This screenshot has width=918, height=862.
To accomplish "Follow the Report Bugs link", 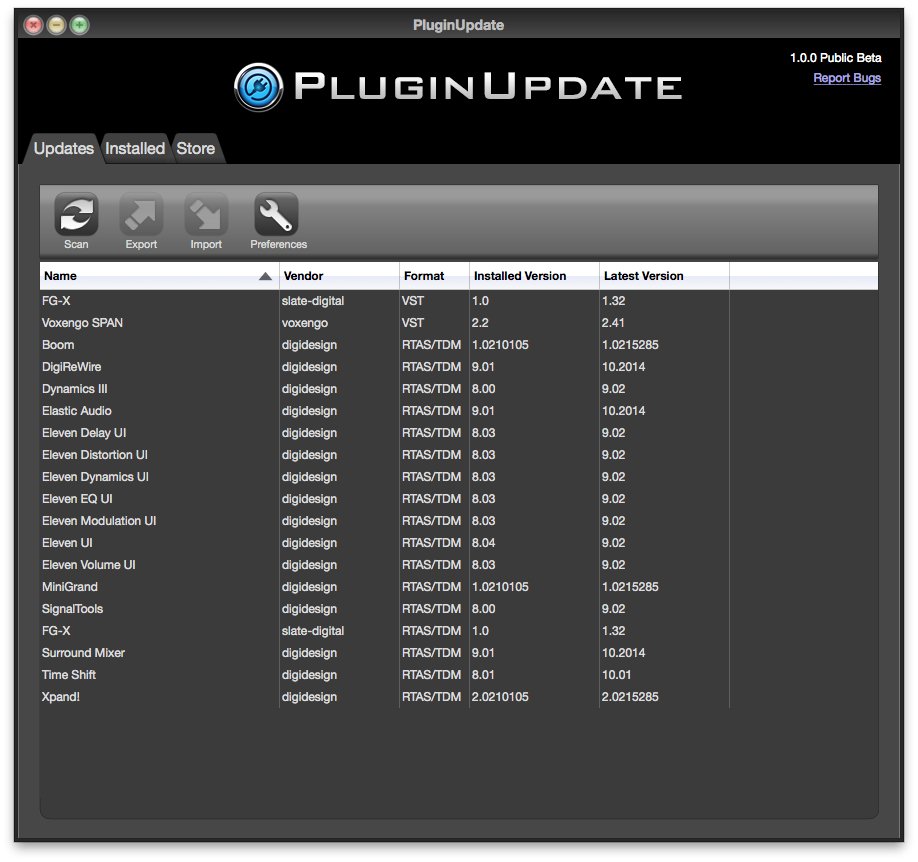I will coord(847,78).
